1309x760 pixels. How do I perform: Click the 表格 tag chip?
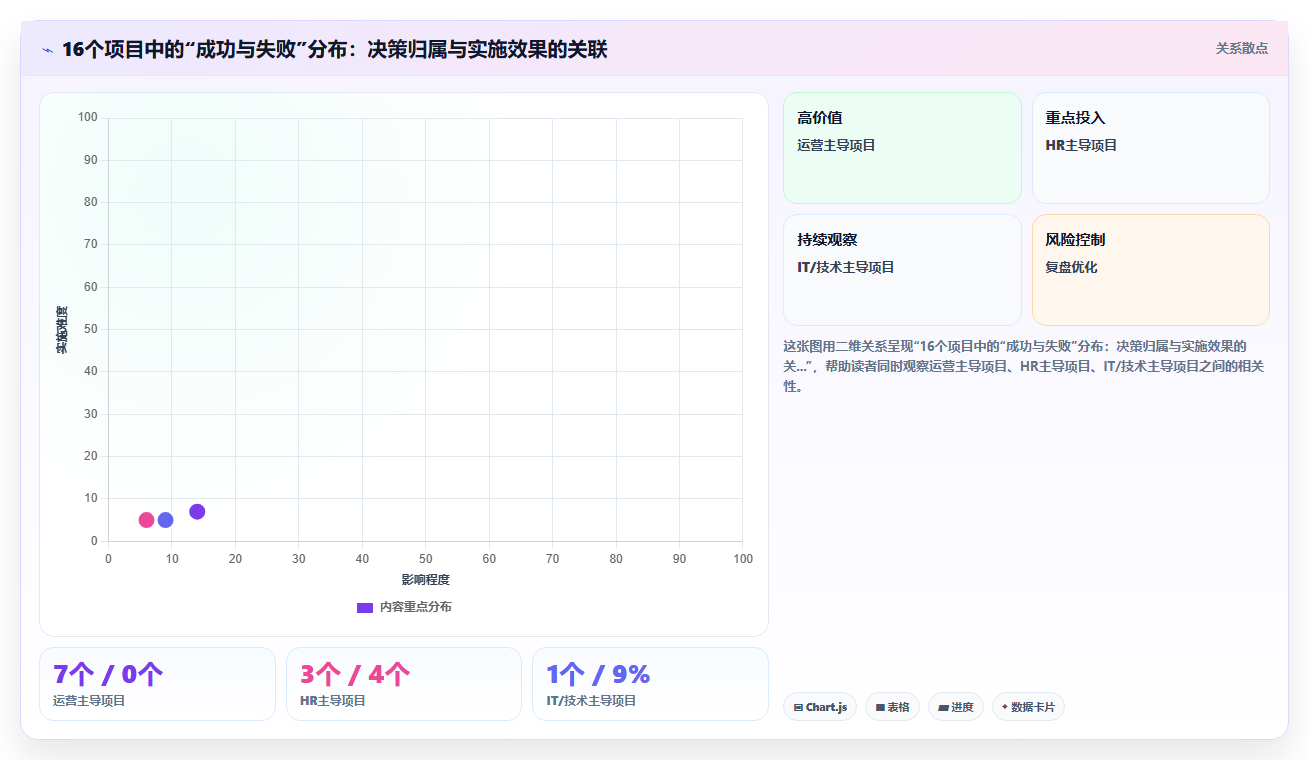click(892, 707)
